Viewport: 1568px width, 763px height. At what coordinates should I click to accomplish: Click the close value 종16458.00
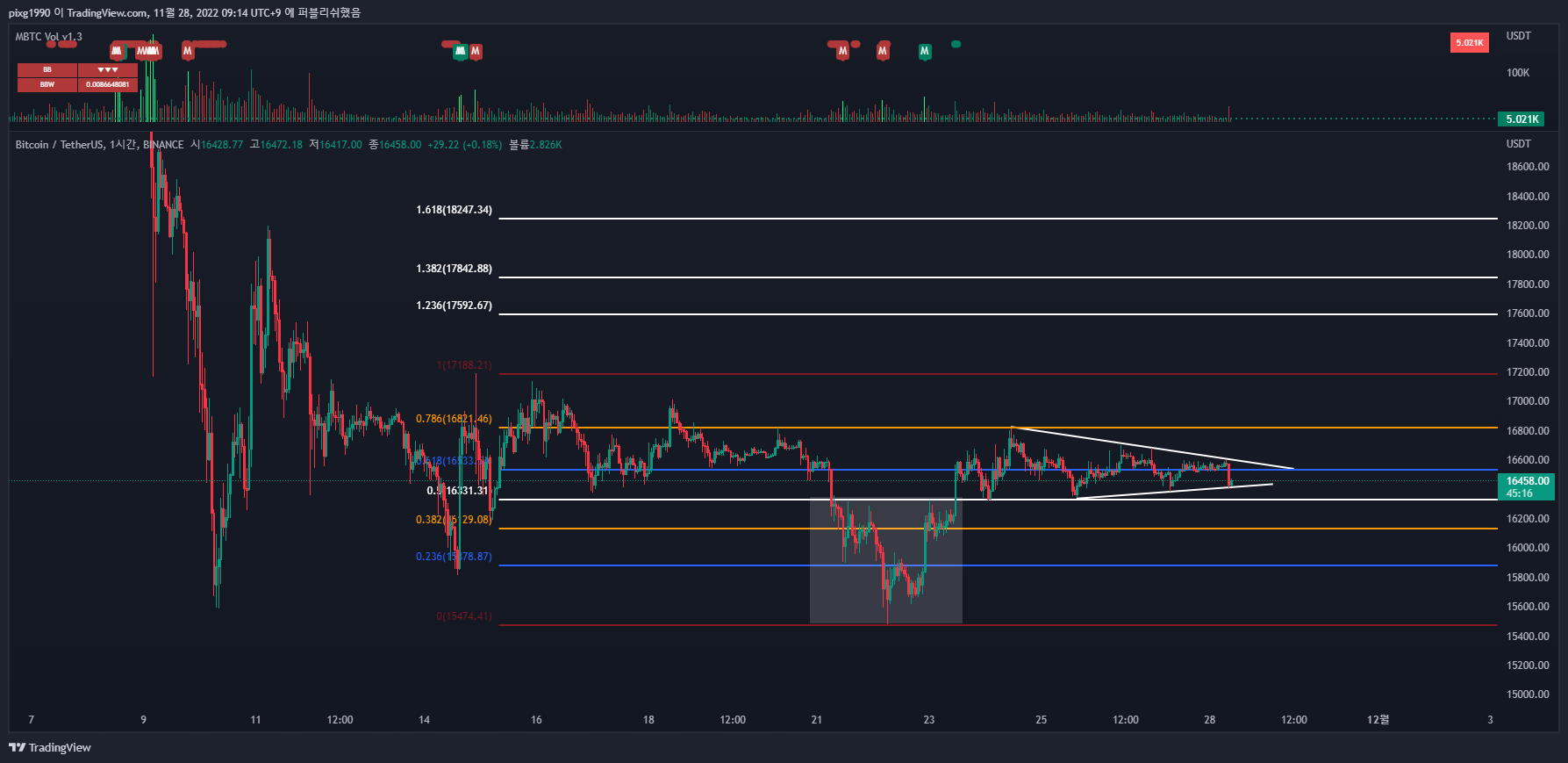pyautogui.click(x=395, y=145)
